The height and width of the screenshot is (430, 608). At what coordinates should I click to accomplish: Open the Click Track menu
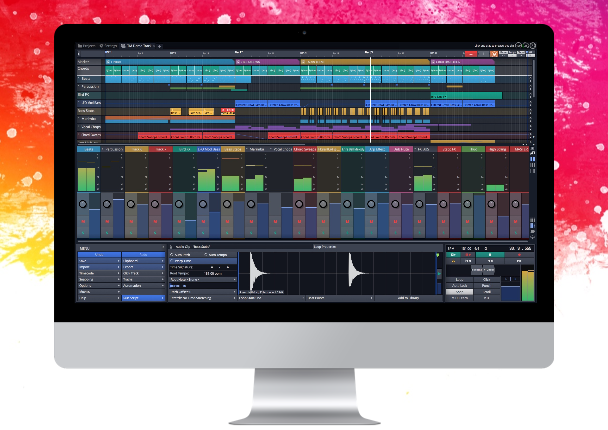pyautogui.click(x=143, y=273)
